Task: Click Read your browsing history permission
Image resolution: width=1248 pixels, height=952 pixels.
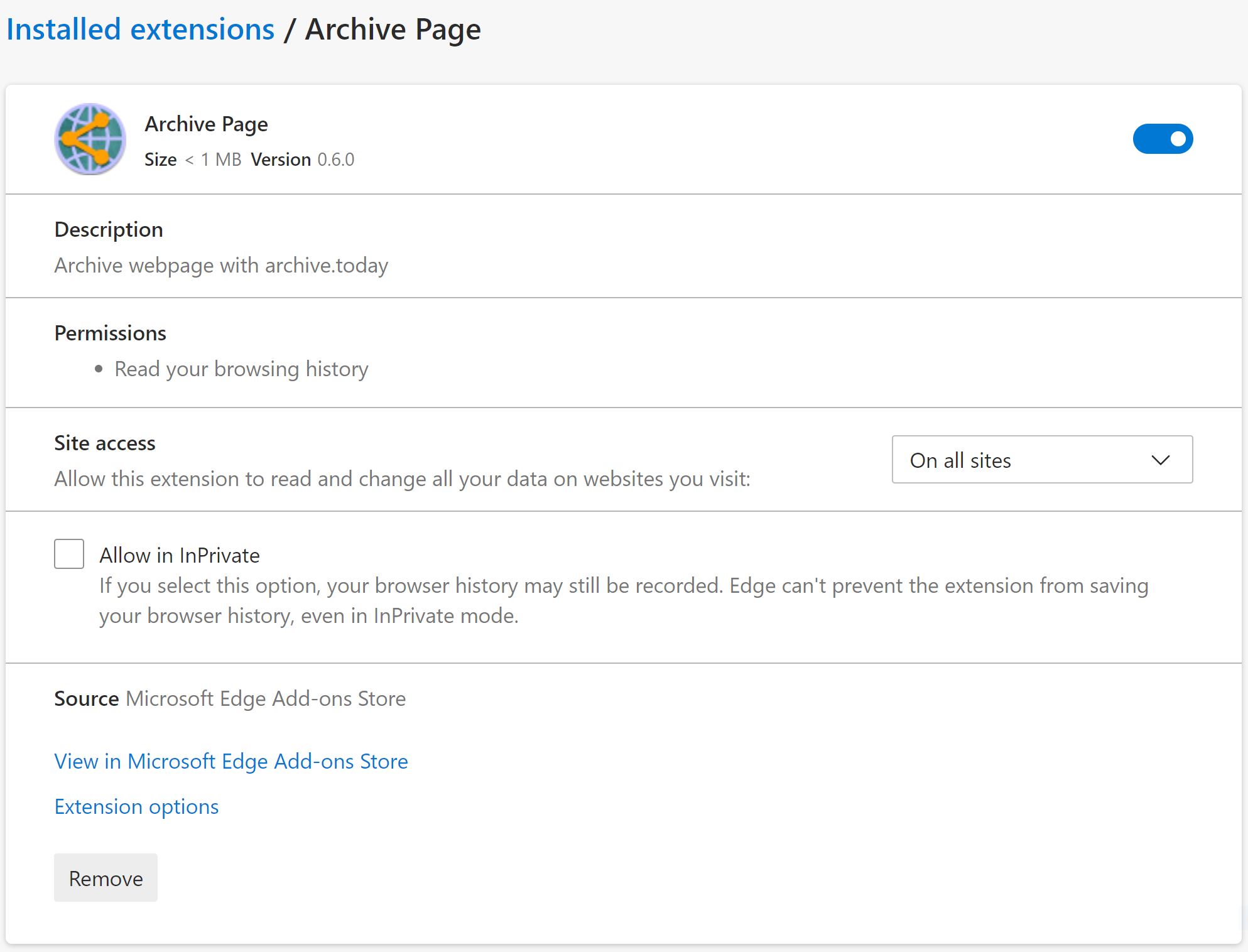Action: tap(241, 369)
